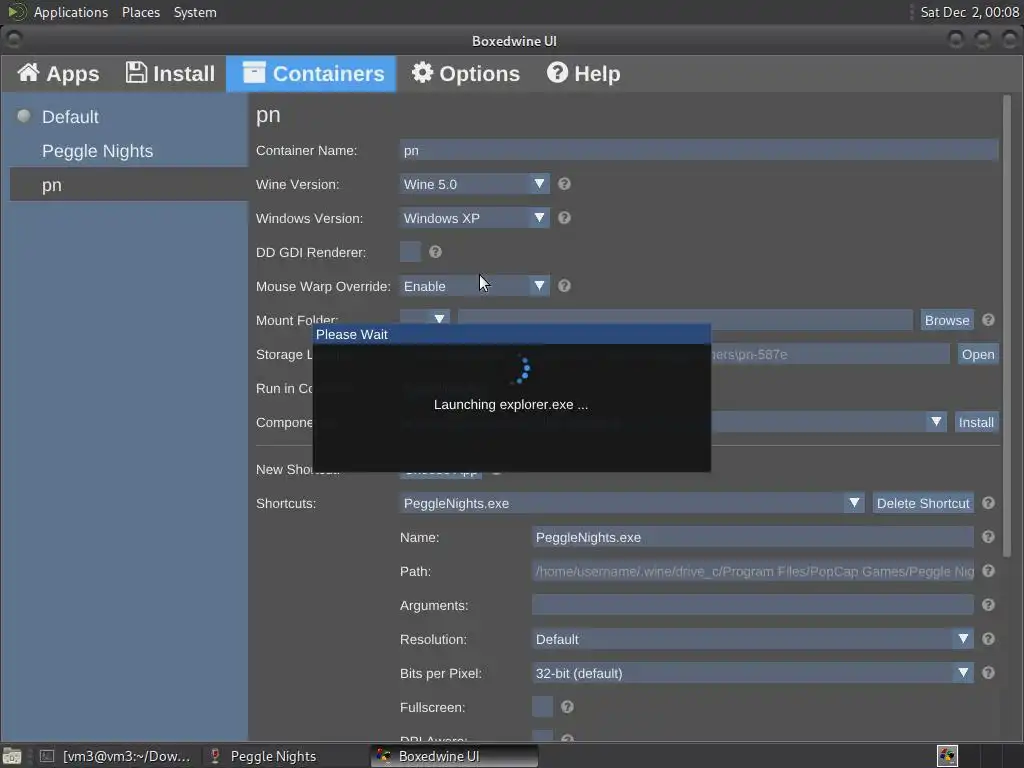Open the Mouse Warp Override dropdown

click(x=474, y=286)
